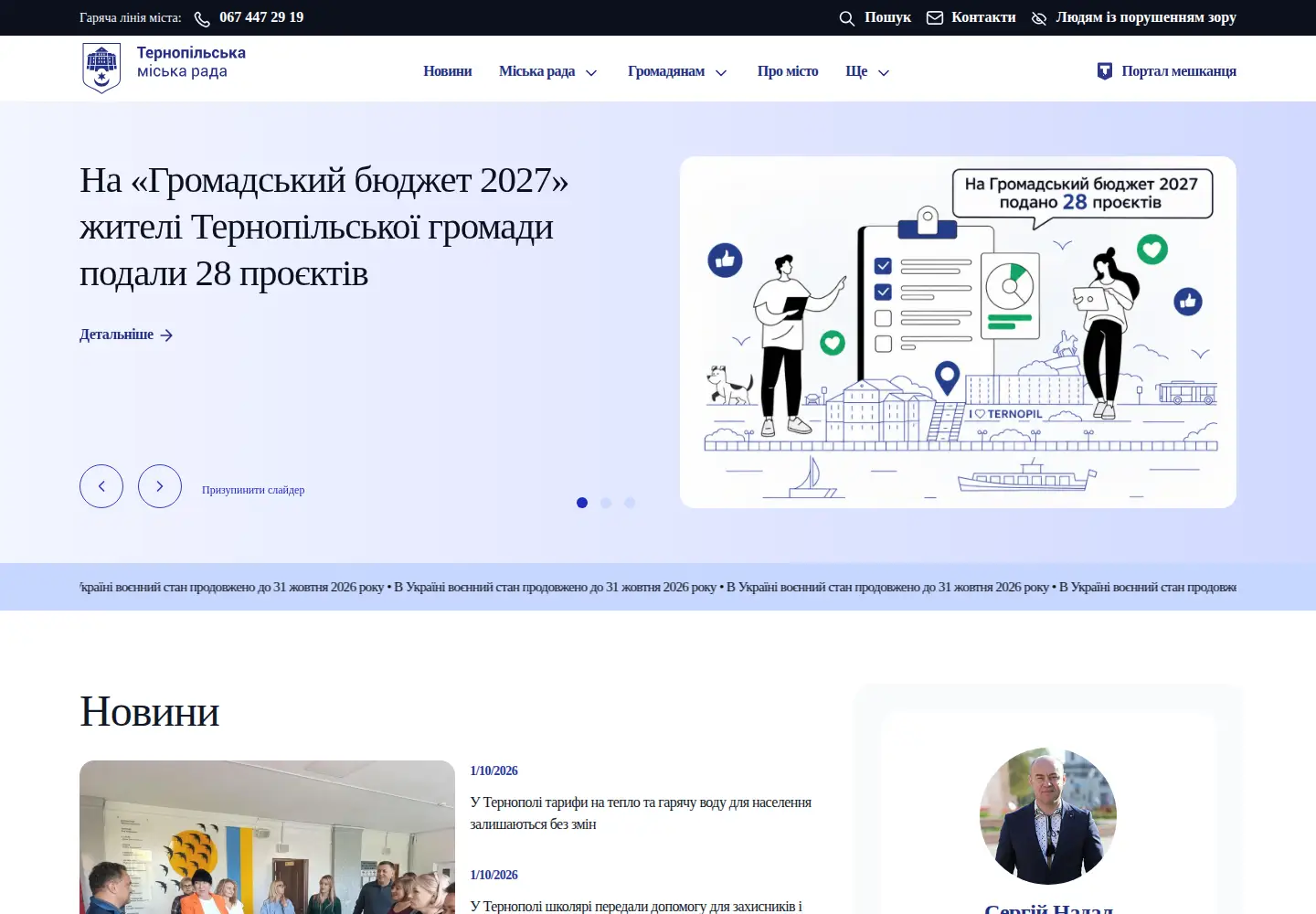This screenshot has width=1316, height=914.
Task: Open the Контакти link text
Action: (983, 17)
